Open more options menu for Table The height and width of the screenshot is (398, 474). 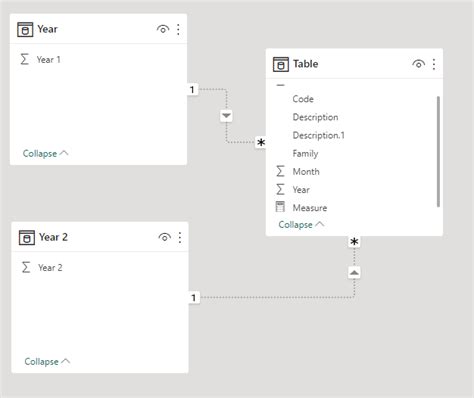[x=434, y=64]
